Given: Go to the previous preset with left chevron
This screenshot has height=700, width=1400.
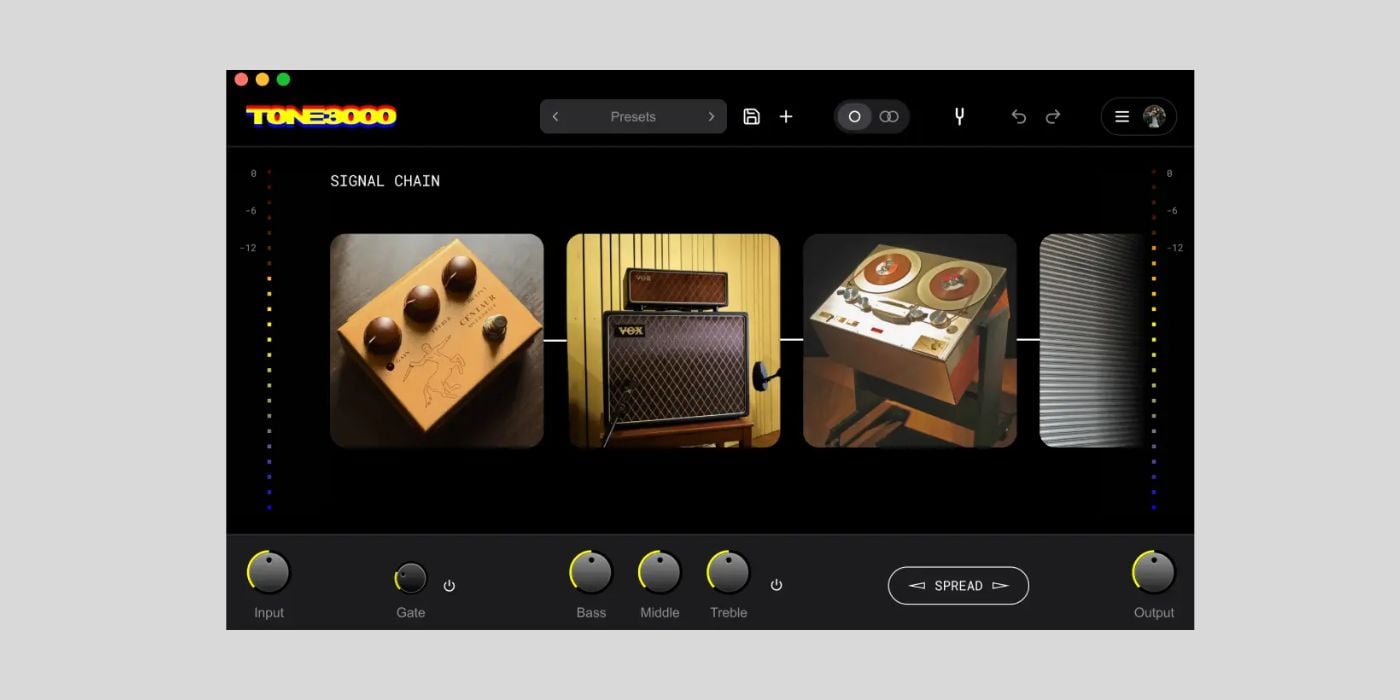Looking at the screenshot, I should [x=556, y=117].
